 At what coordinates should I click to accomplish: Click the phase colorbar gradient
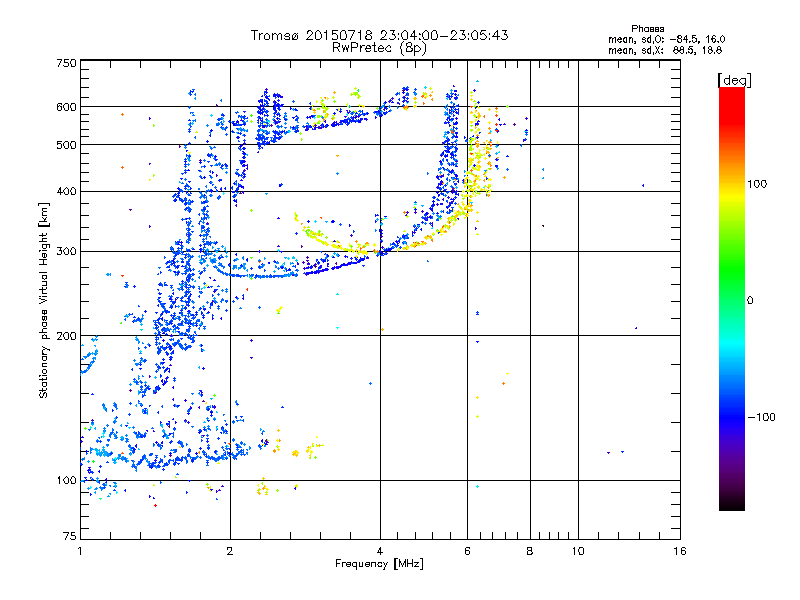click(732, 298)
